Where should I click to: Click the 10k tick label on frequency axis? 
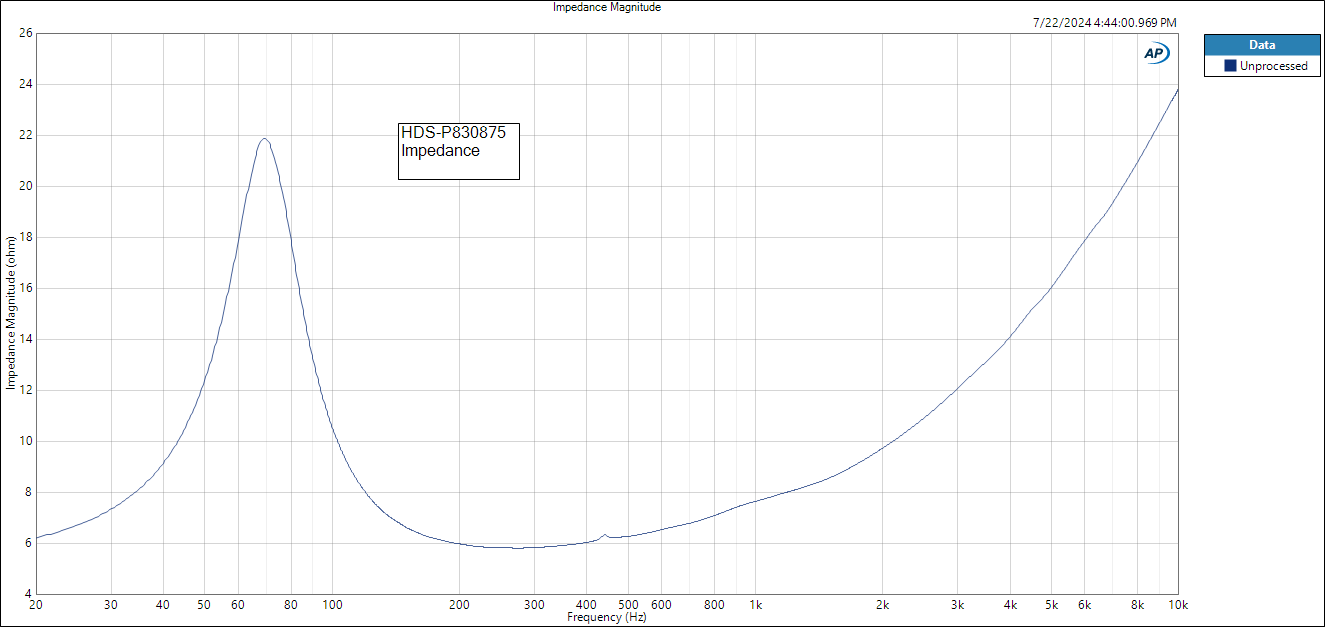1177,605
